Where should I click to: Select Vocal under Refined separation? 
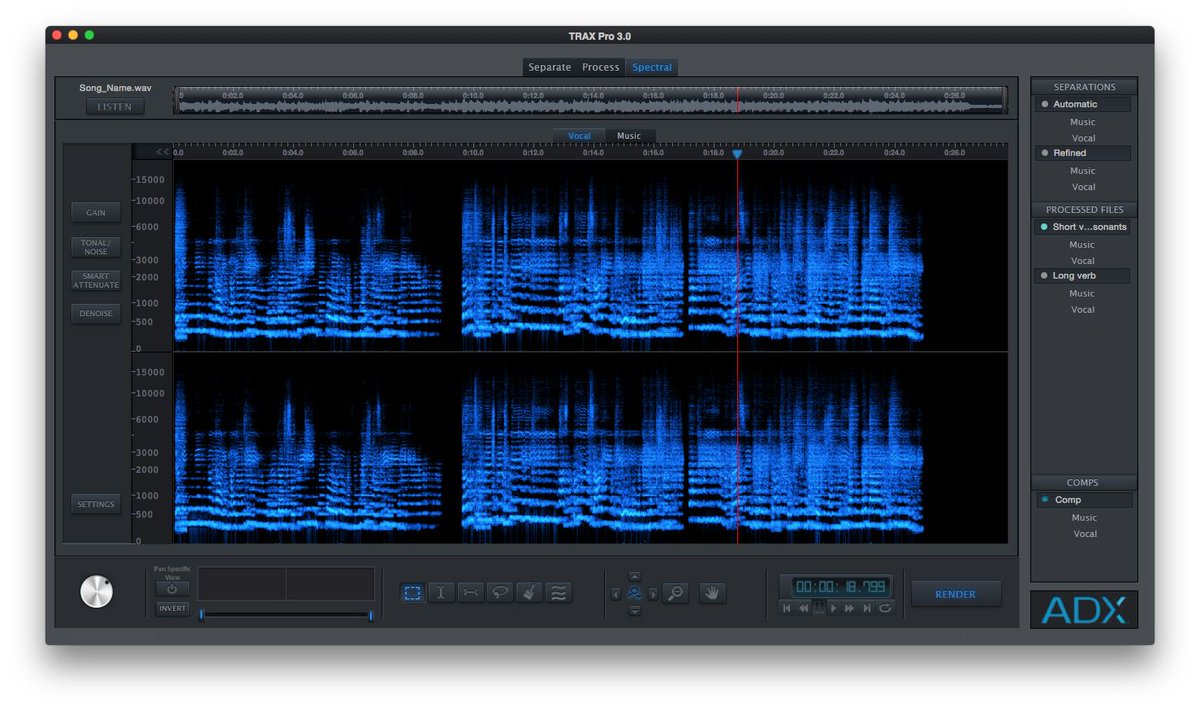[1083, 187]
